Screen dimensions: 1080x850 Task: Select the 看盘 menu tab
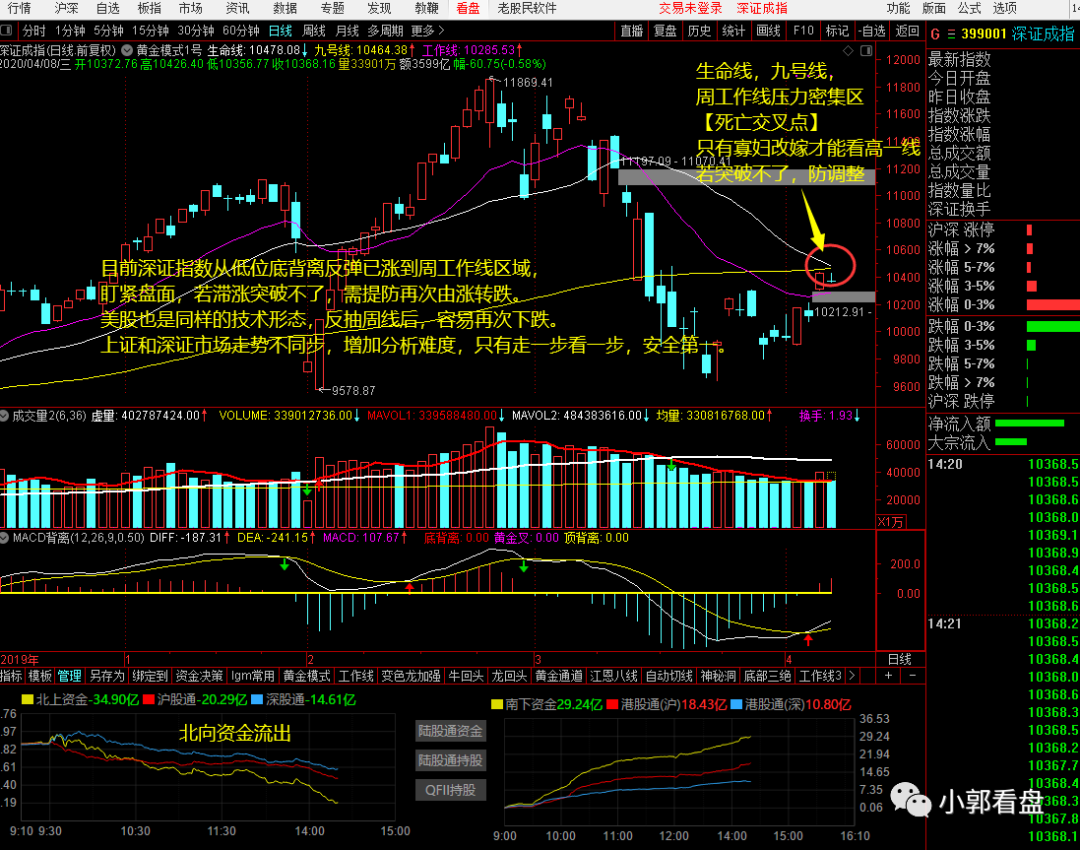tap(468, 8)
